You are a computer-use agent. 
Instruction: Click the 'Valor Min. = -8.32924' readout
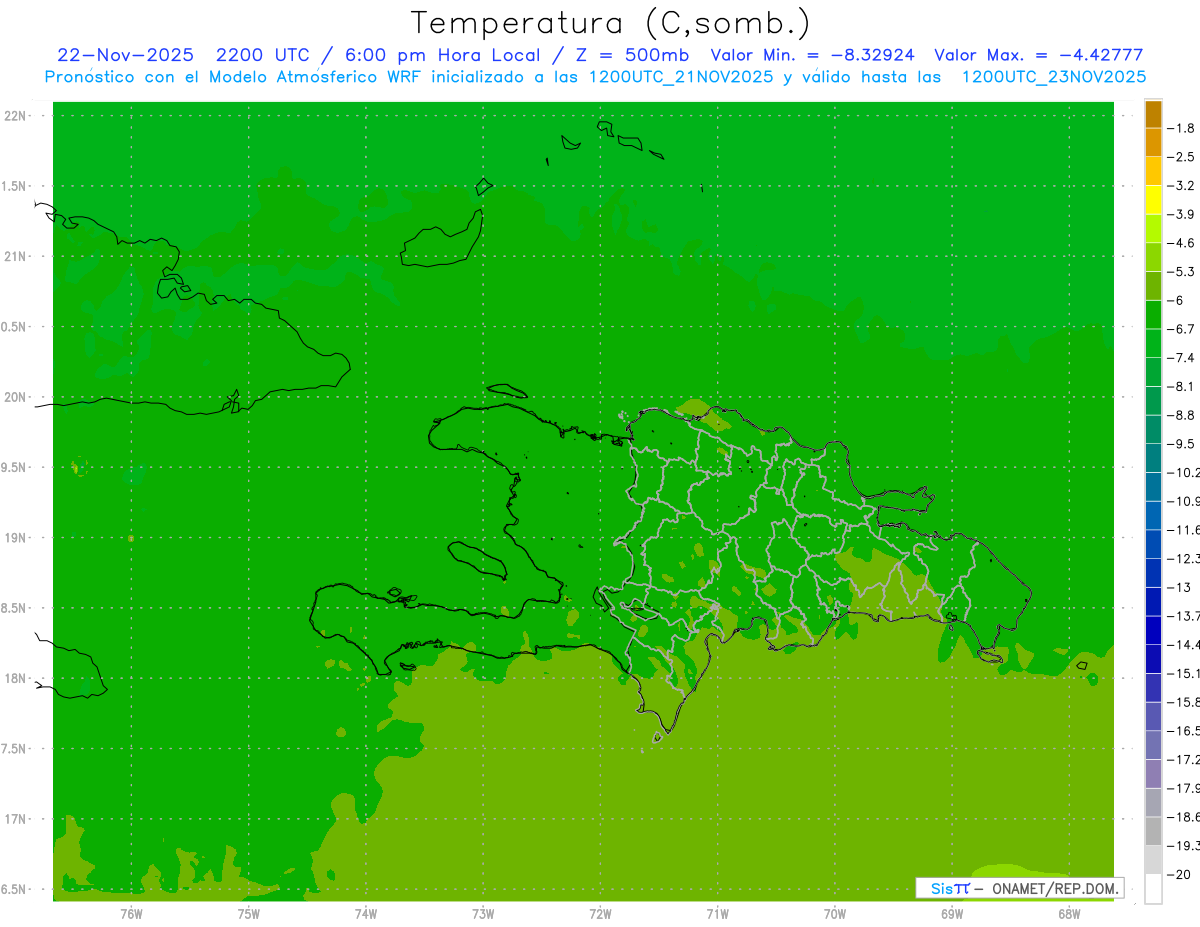[812, 55]
